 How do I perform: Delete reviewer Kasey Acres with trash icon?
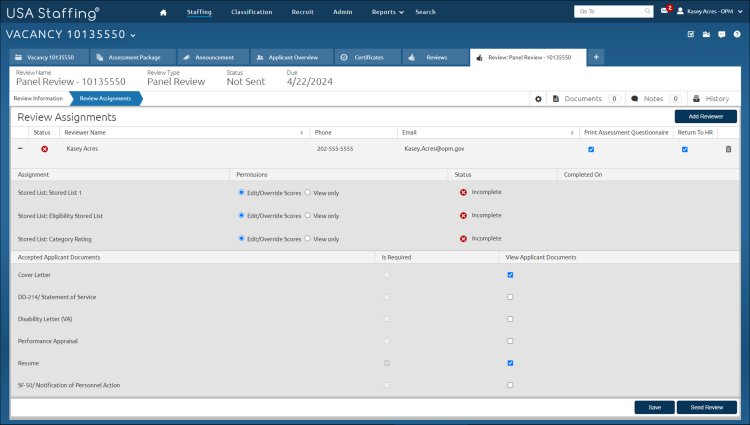point(728,149)
